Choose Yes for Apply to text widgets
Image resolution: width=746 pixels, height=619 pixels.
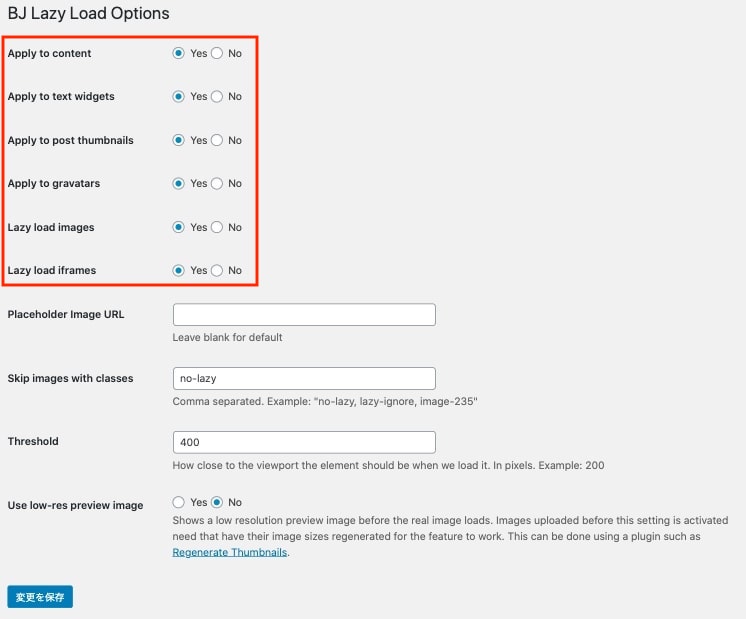coord(179,97)
